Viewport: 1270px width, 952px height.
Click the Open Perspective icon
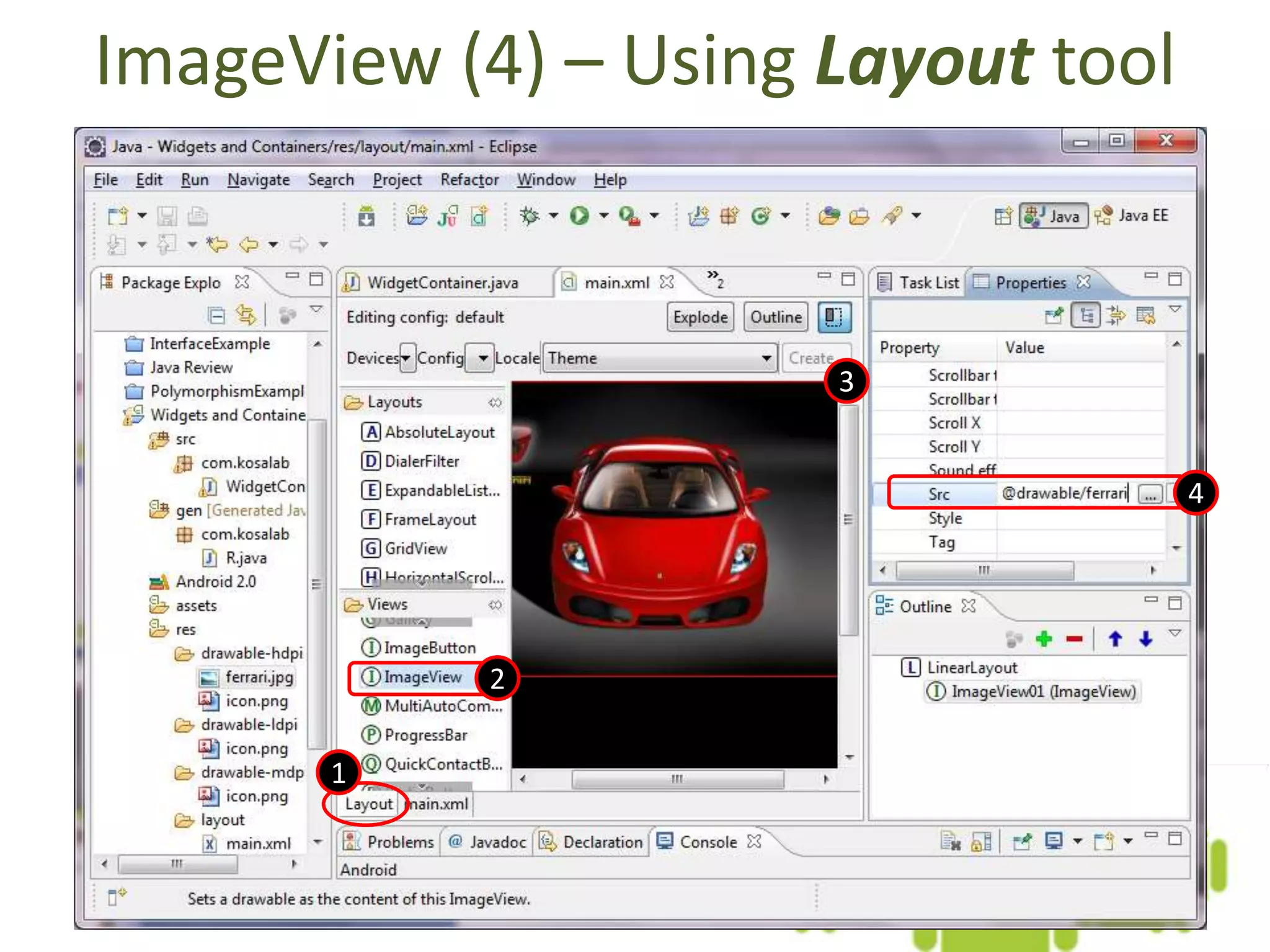point(1003,216)
